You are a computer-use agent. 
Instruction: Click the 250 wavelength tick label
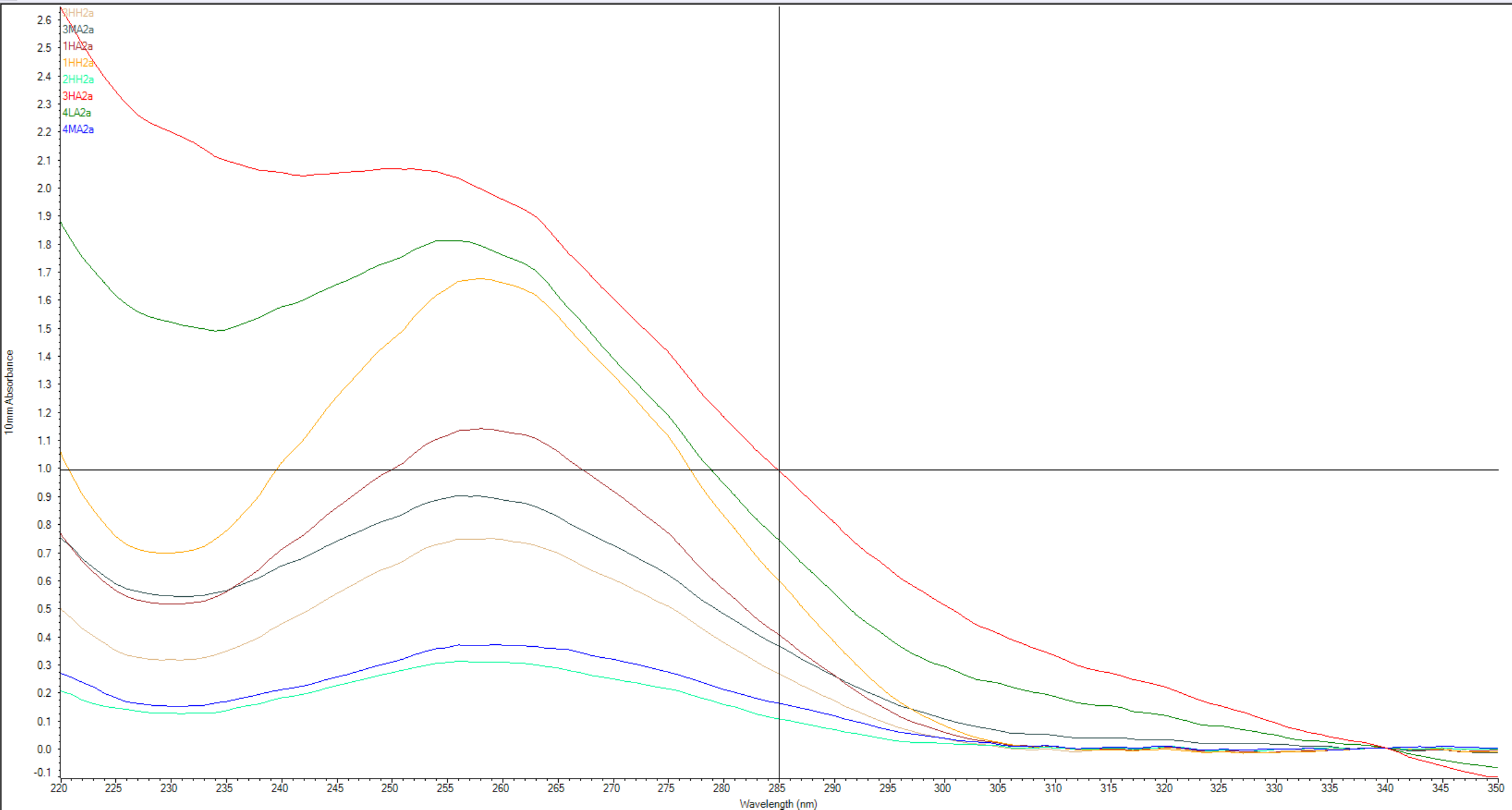[x=390, y=788]
